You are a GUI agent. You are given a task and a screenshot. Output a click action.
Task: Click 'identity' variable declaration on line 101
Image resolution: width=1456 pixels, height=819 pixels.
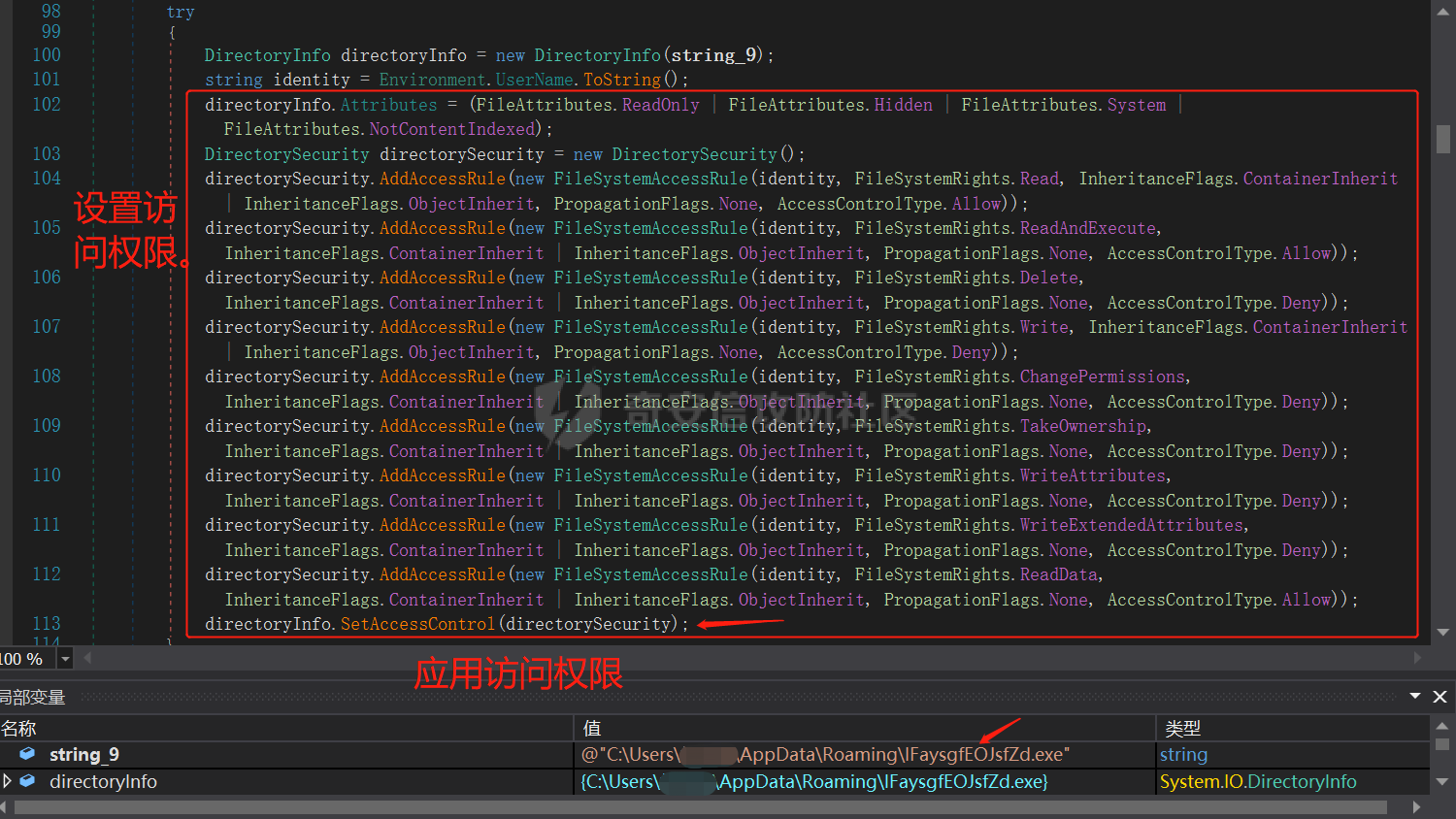coord(312,80)
